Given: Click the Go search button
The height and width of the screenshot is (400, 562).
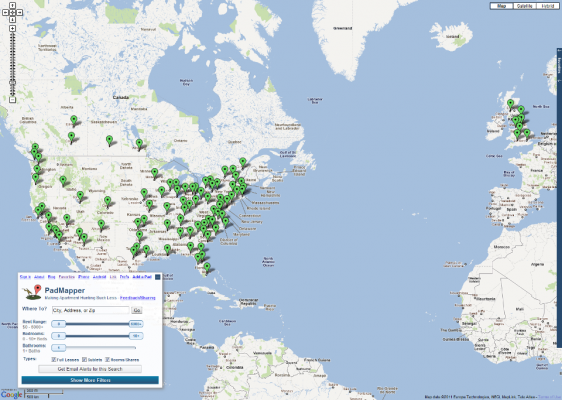Looking at the screenshot, I should coord(137,310).
